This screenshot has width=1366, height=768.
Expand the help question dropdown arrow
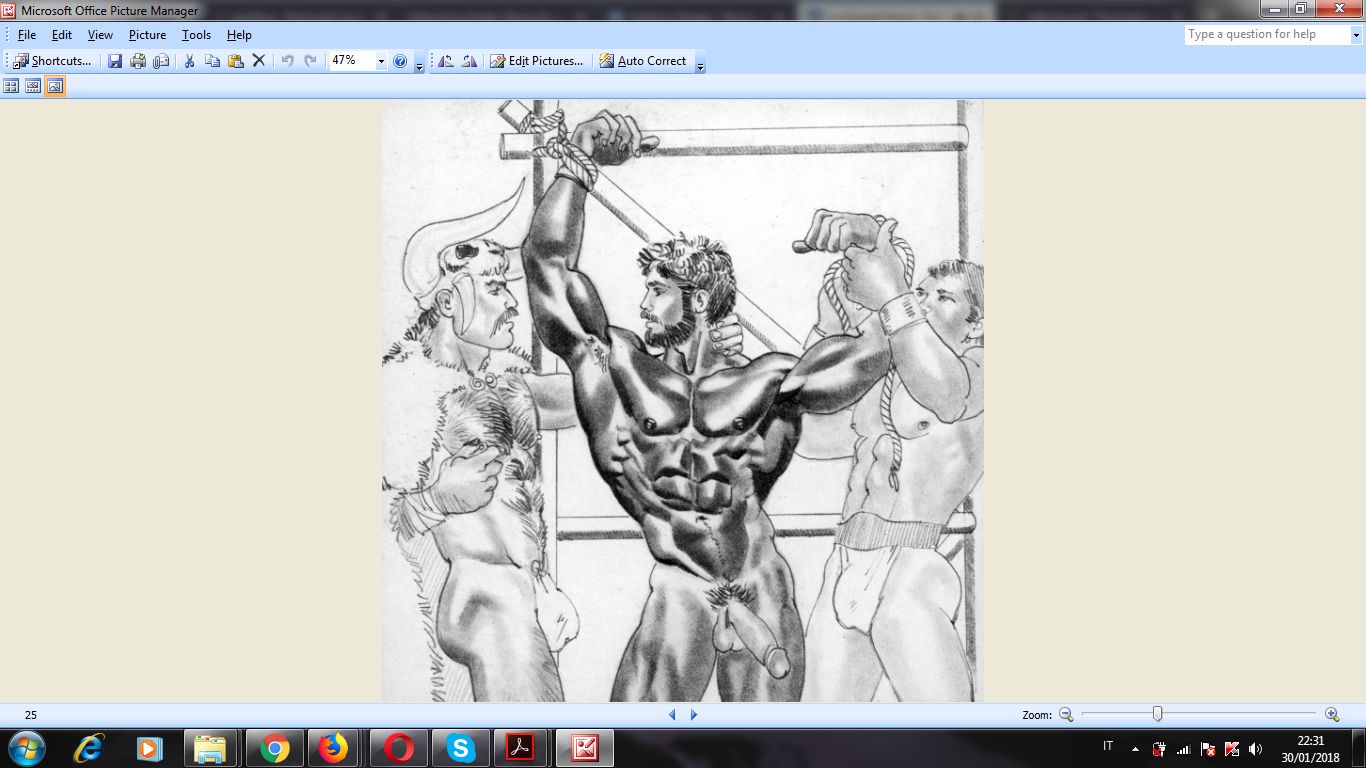click(x=1357, y=34)
